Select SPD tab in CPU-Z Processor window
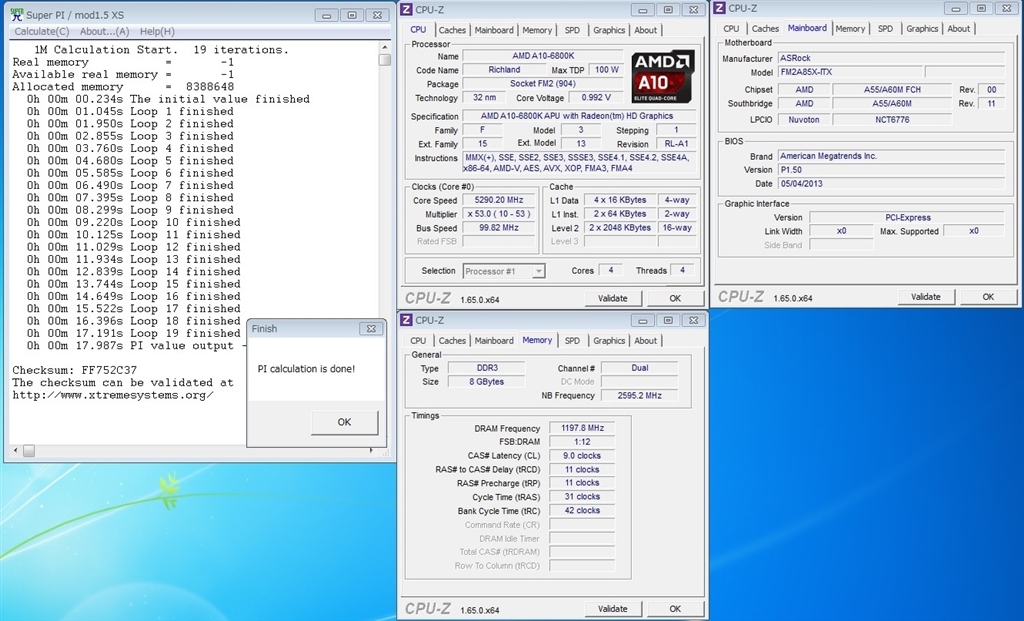 572,30
